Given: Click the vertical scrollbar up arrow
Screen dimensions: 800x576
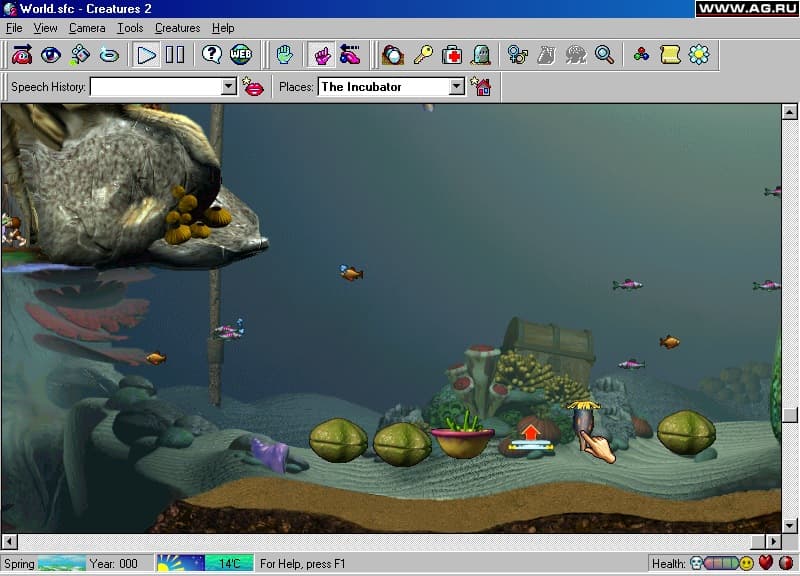Looking at the screenshot, I should coord(789,112).
